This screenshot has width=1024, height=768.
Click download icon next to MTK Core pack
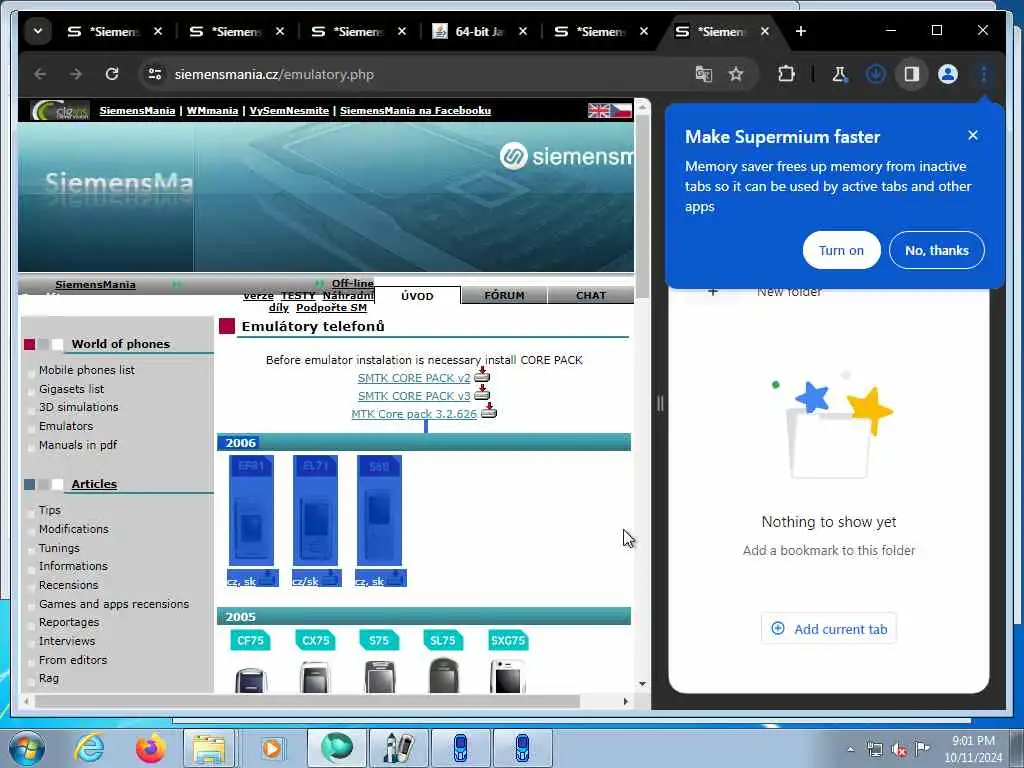[488, 411]
